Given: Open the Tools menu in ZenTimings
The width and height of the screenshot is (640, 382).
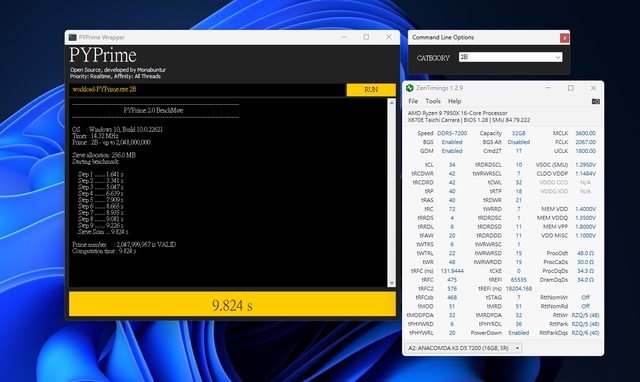Looking at the screenshot, I should 433,101.
